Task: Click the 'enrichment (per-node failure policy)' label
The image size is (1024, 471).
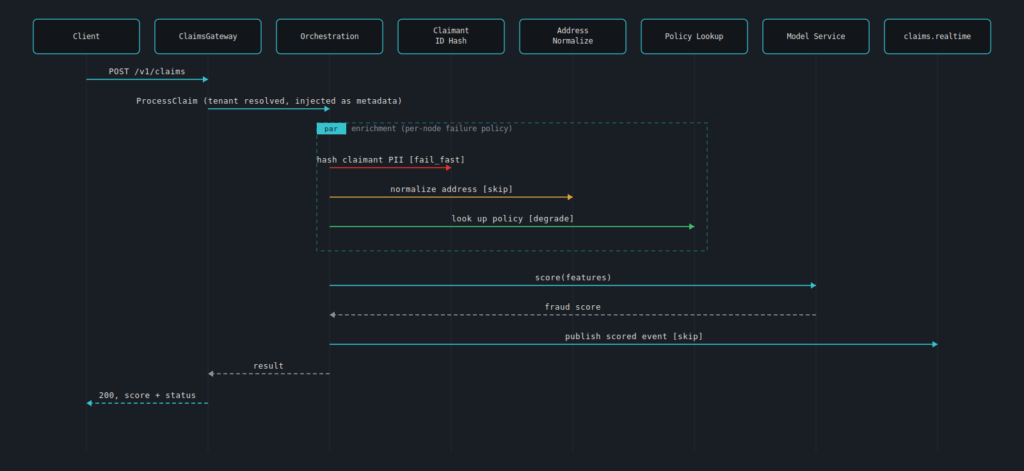Action: 432,129
